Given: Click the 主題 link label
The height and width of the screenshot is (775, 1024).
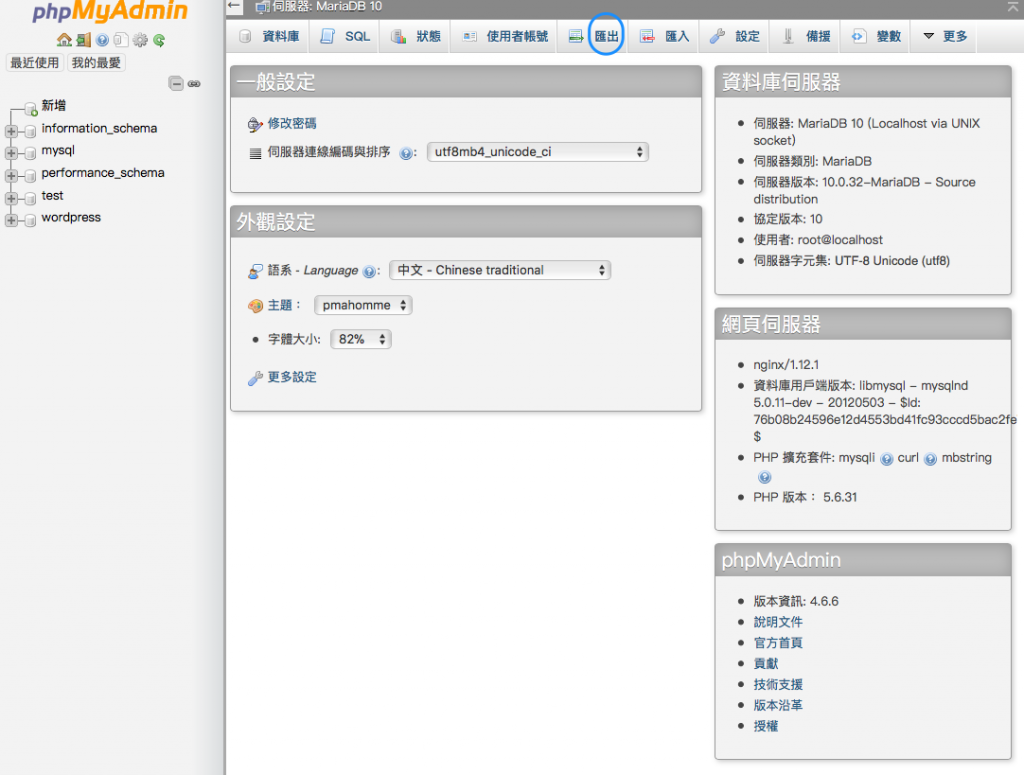Looking at the screenshot, I should (280, 305).
